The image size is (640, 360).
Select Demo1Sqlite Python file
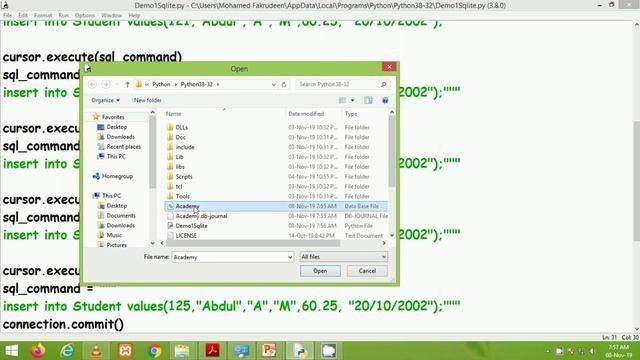[191, 226]
